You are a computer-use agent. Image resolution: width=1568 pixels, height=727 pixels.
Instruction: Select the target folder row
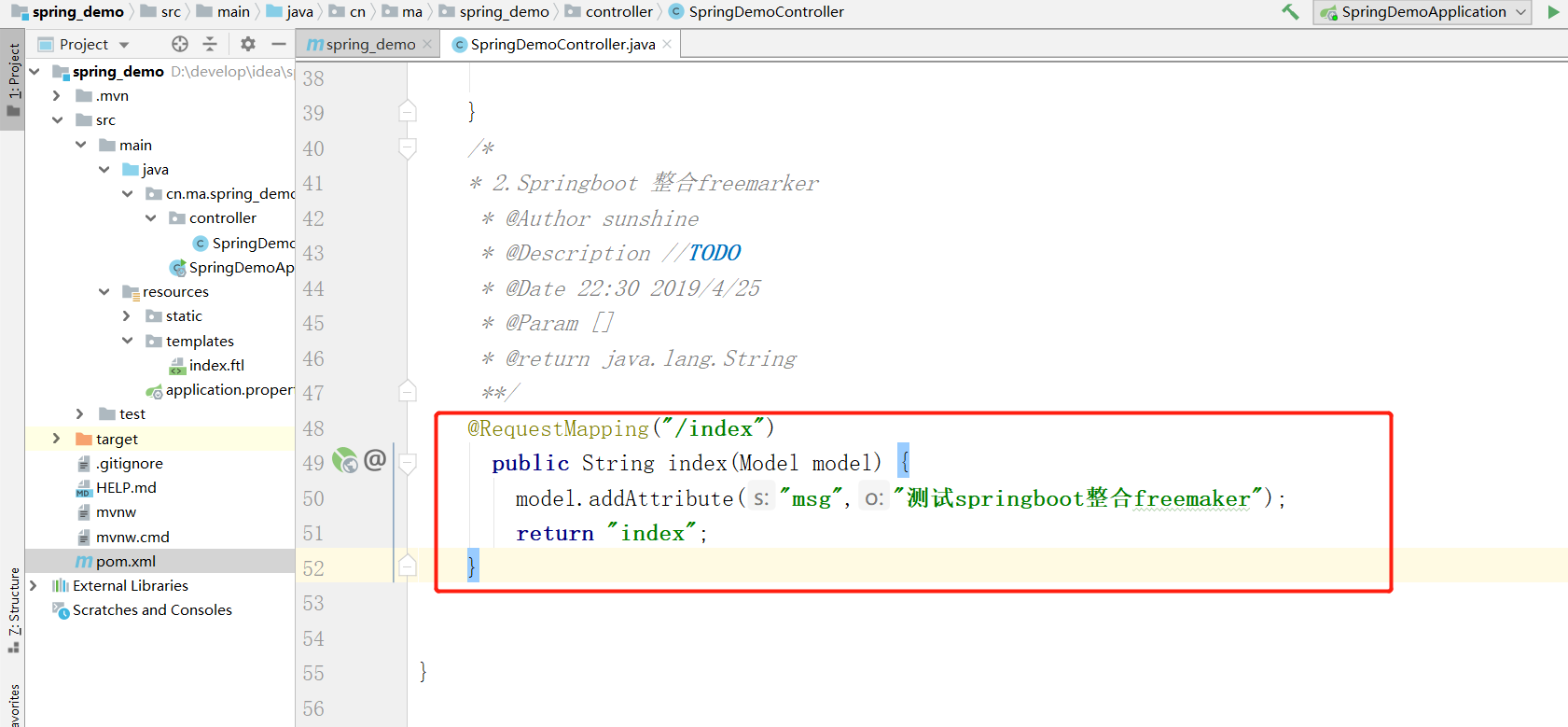[x=160, y=439]
